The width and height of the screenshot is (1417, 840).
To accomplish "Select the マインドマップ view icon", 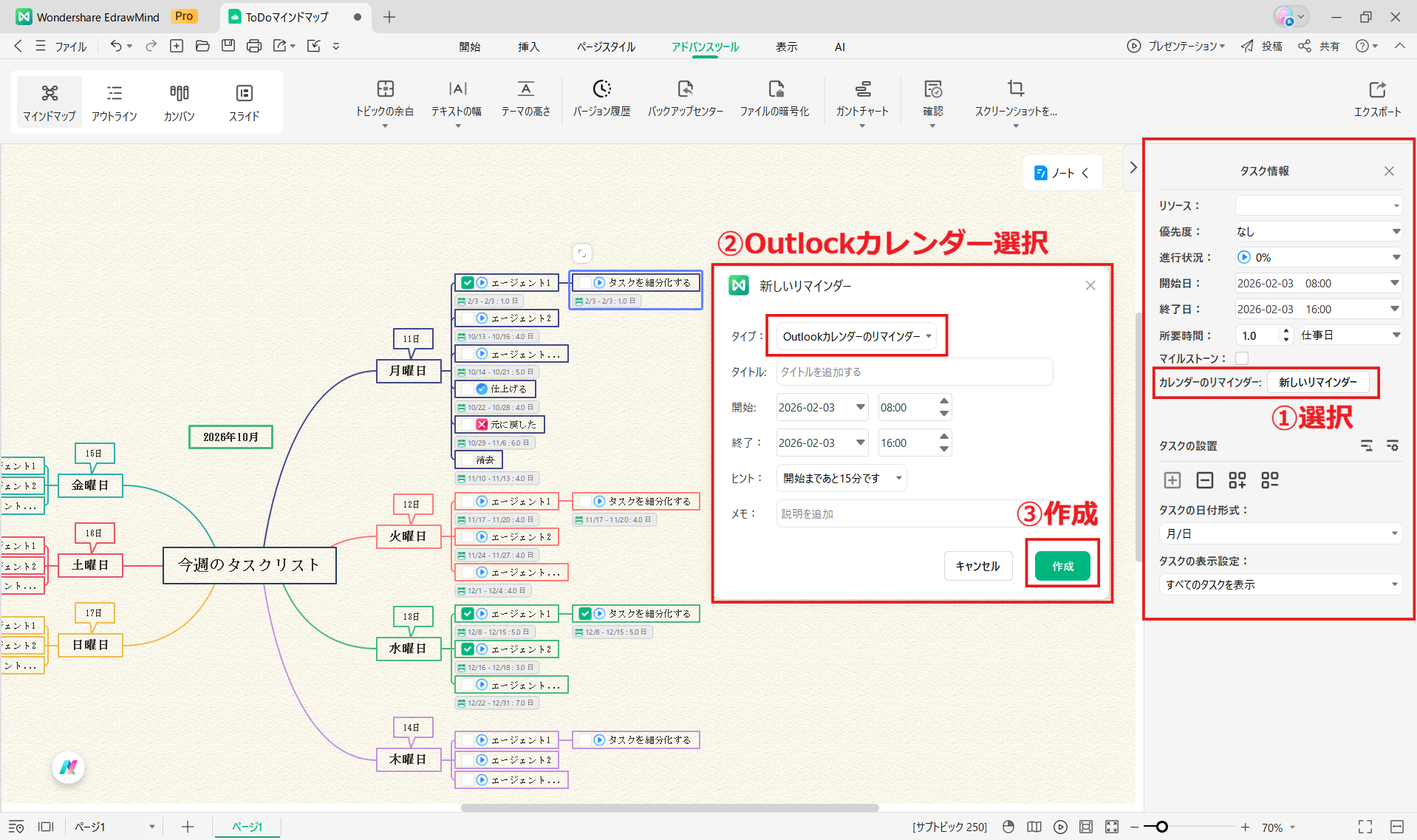I will (x=49, y=101).
